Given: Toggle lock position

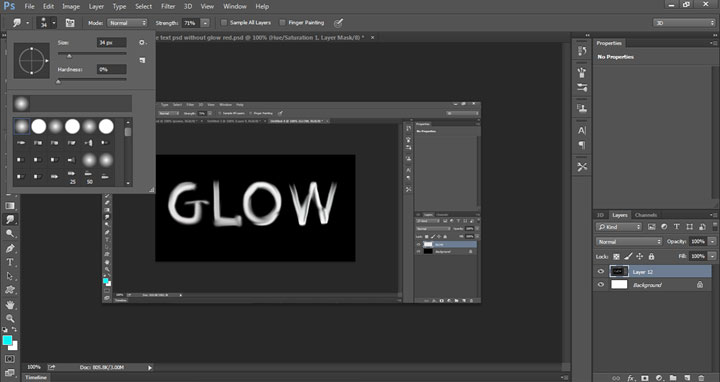Looking at the screenshot, I should 640,257.
